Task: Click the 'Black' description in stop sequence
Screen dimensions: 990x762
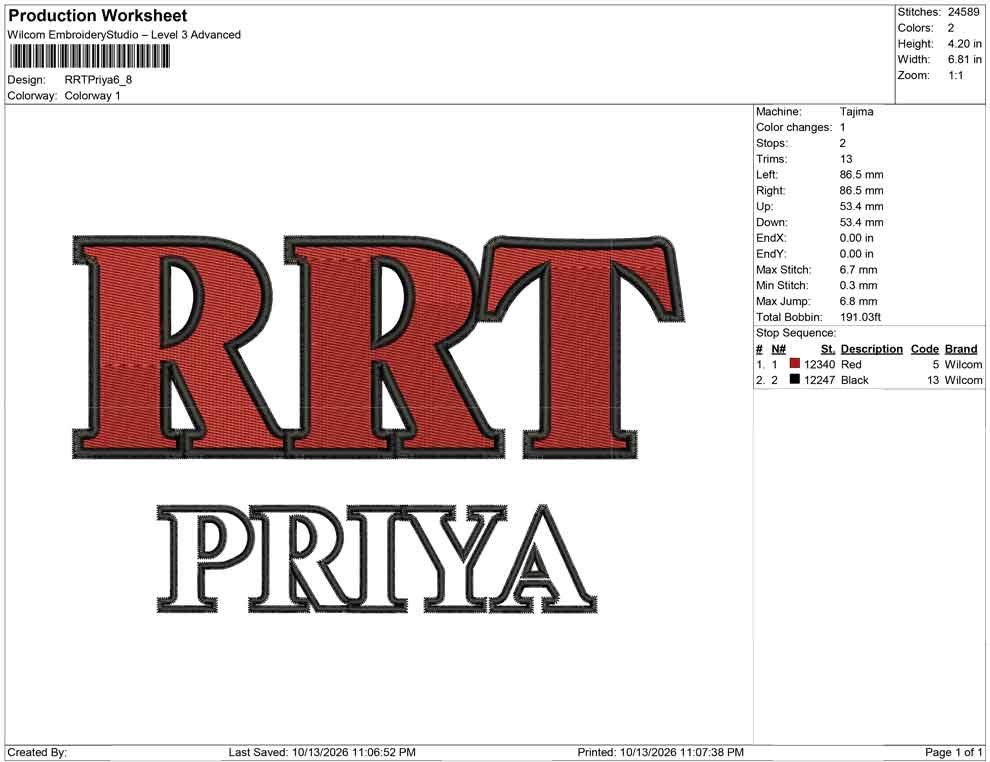Action: coord(855,380)
